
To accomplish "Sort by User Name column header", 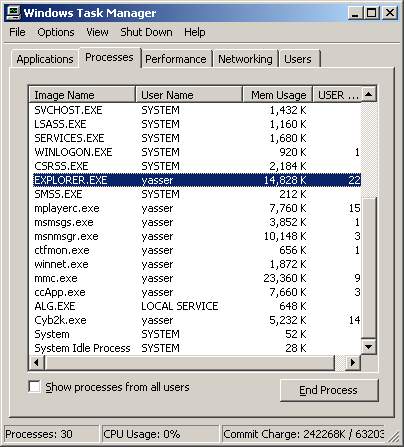I will pos(189,95).
